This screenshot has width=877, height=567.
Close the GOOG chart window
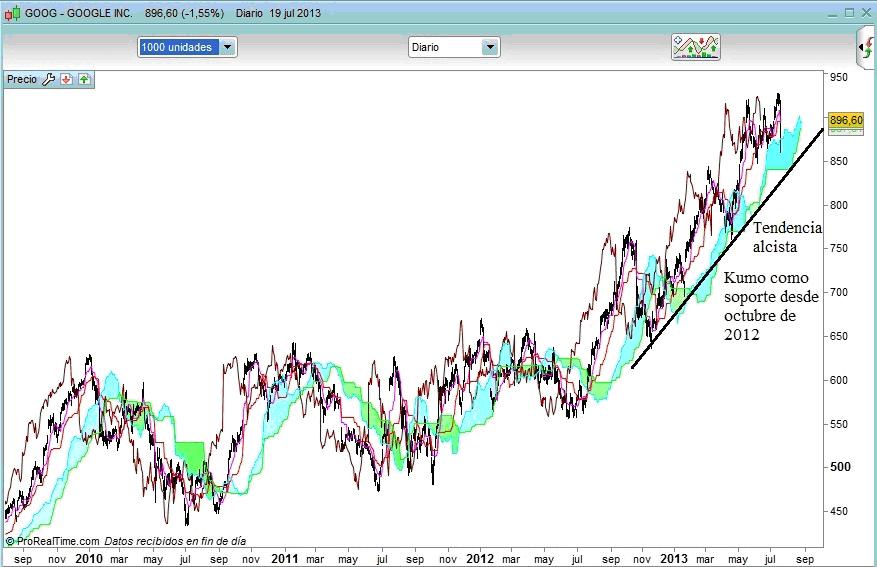866,13
